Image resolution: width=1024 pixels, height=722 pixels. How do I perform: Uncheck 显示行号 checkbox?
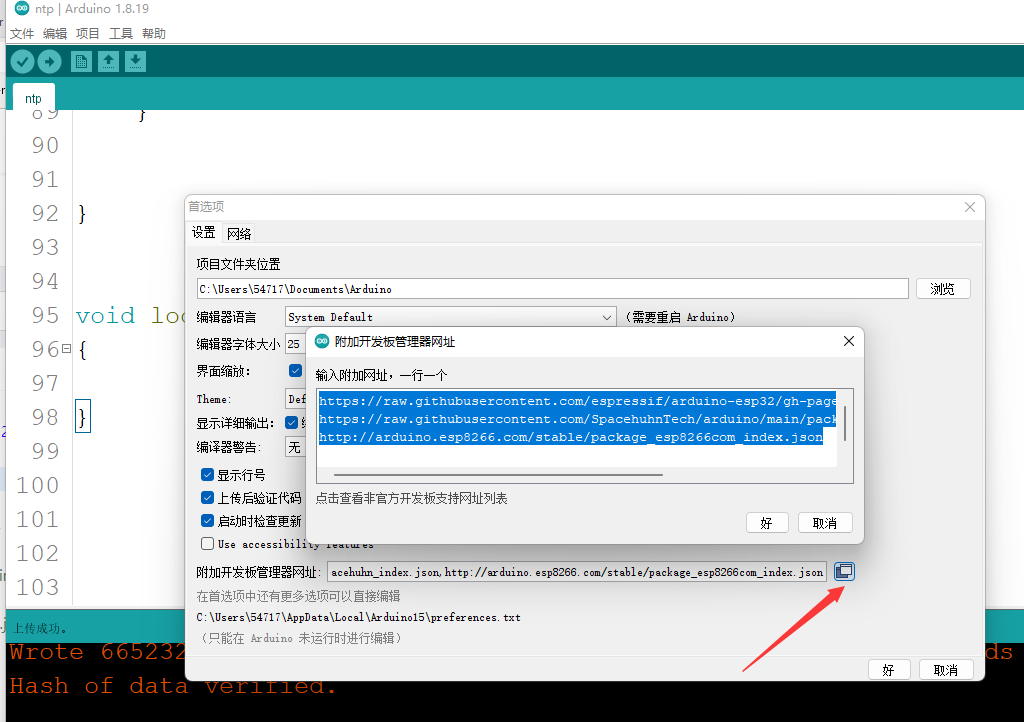tap(208, 475)
